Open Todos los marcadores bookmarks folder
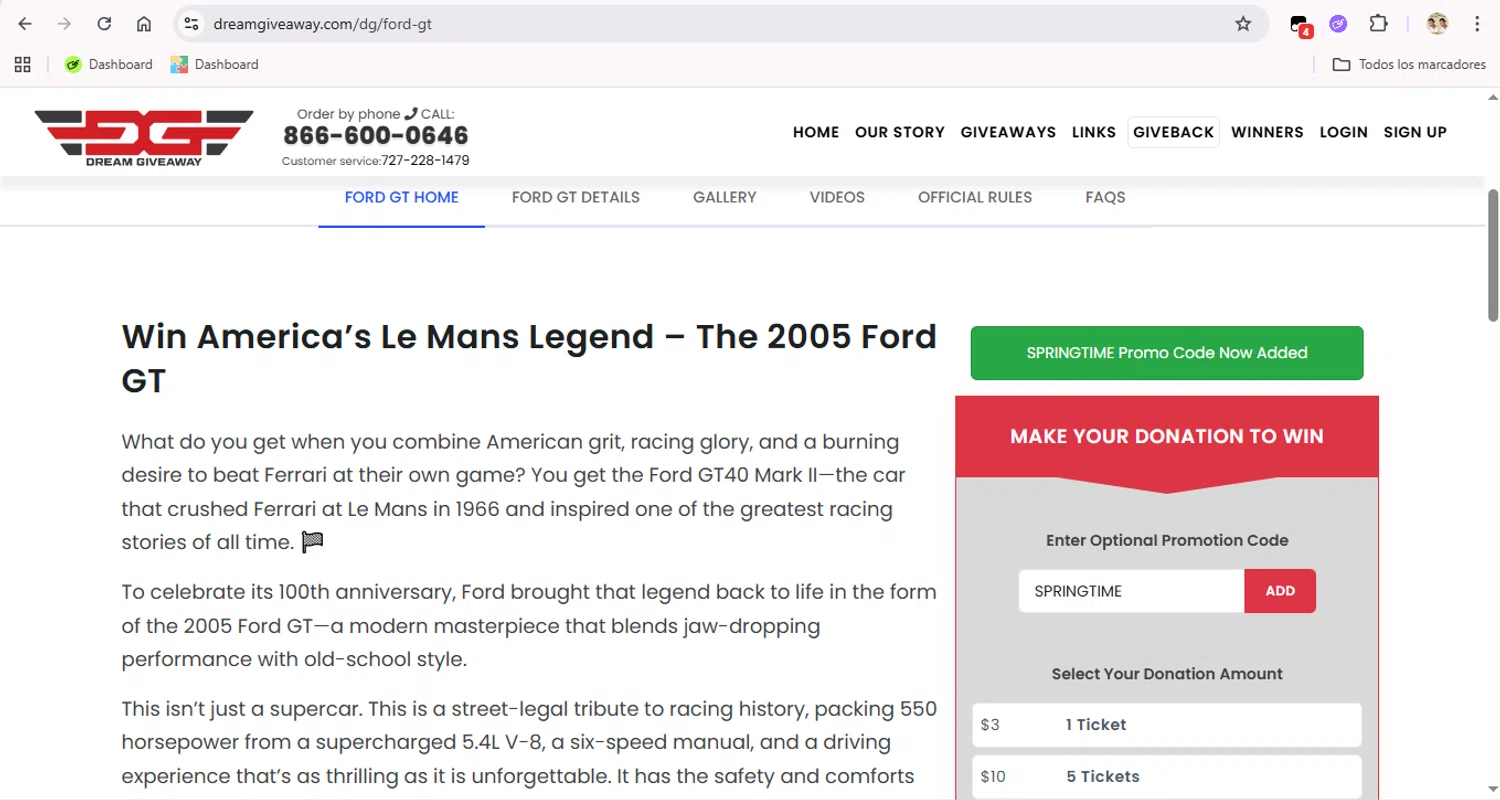This screenshot has height=800, width=1500. coord(1409,64)
